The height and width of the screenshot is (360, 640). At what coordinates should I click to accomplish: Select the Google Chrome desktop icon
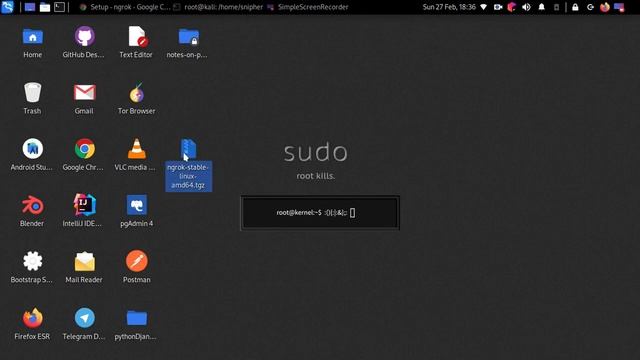click(x=84, y=155)
